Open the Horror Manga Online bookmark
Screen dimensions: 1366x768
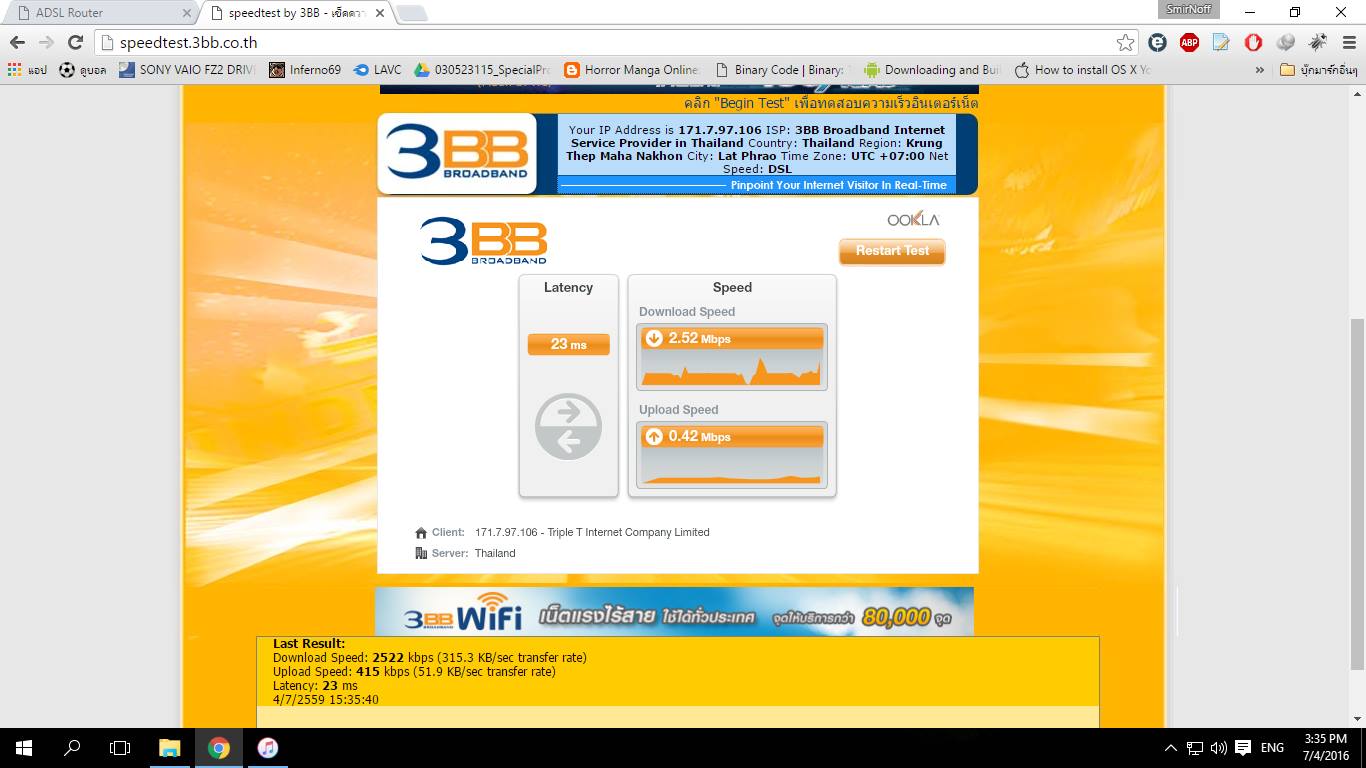[632, 70]
